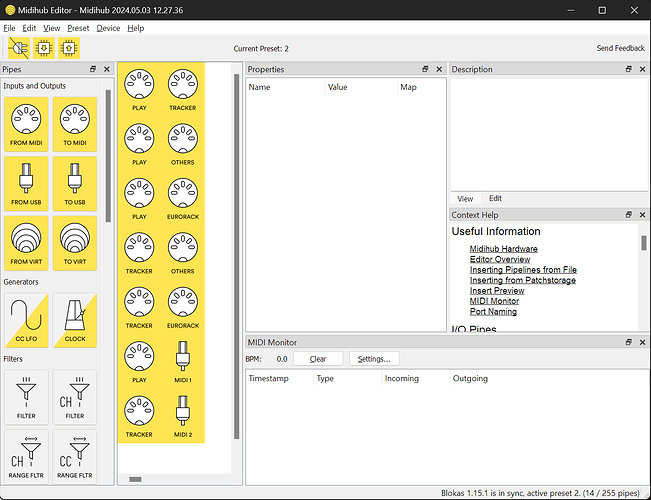This screenshot has width=651, height=500.
Task: Select the OTHERS pipe next to TRACKER
Action: click(x=183, y=253)
